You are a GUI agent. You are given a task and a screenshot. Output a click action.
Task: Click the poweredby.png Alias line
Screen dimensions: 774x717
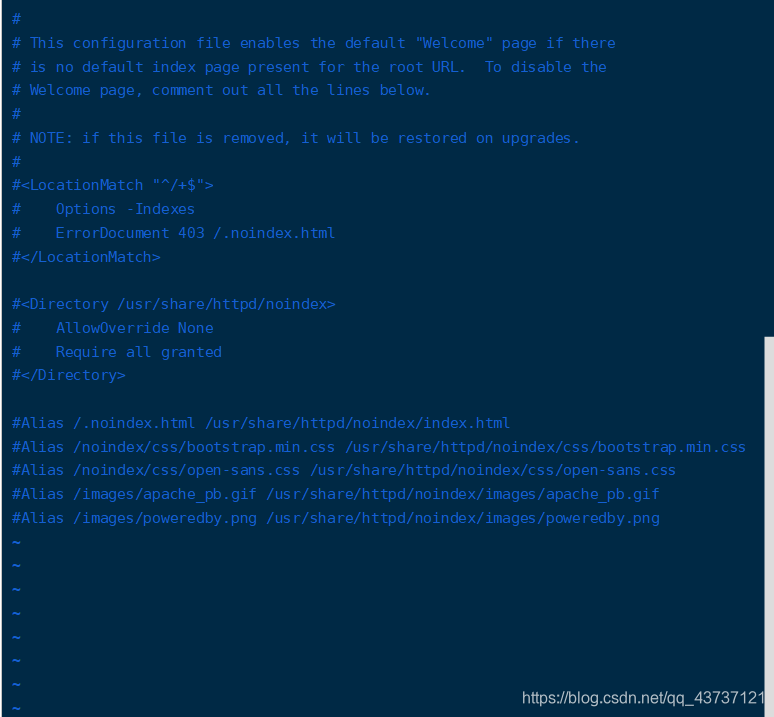coord(336,518)
